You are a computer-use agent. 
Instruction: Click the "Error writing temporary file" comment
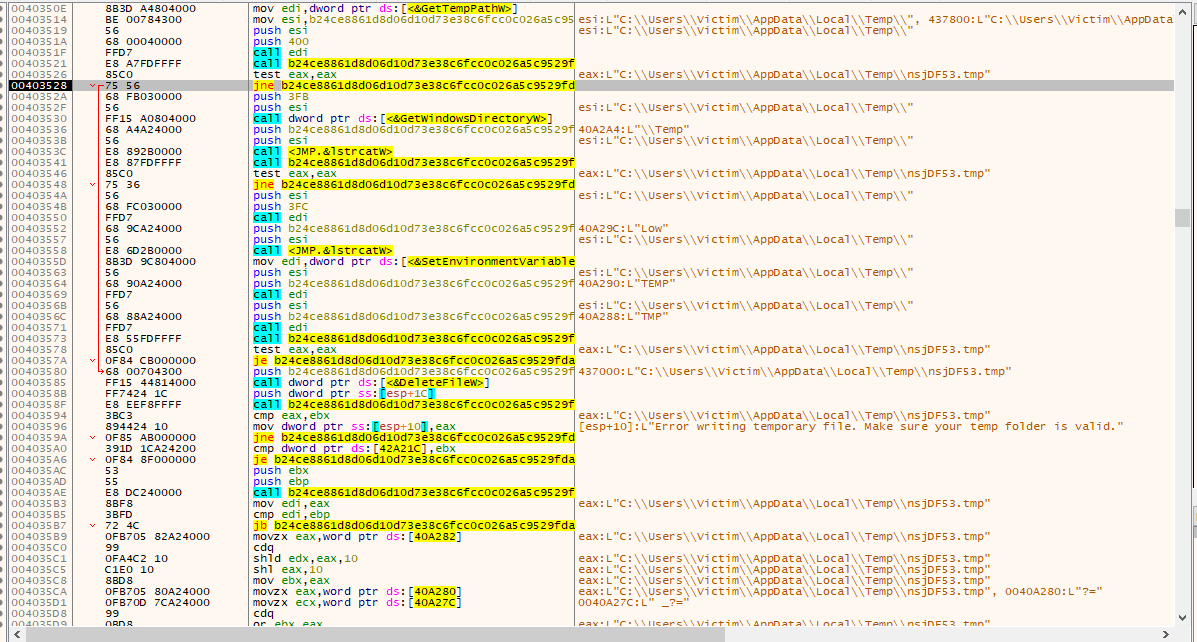pyautogui.click(x=851, y=427)
